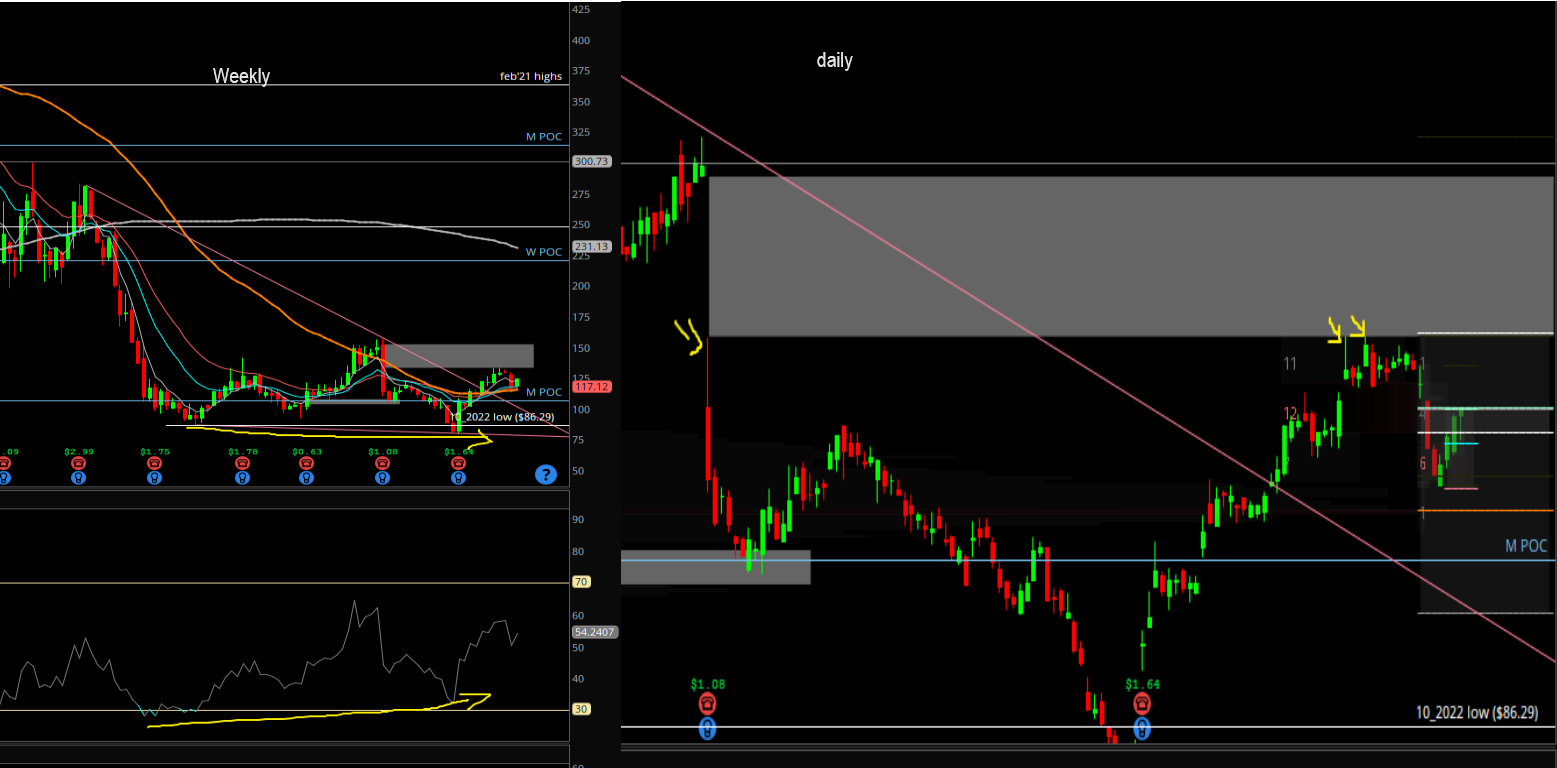
Task: Select the red 117.12 current price label
Action: click(x=591, y=386)
